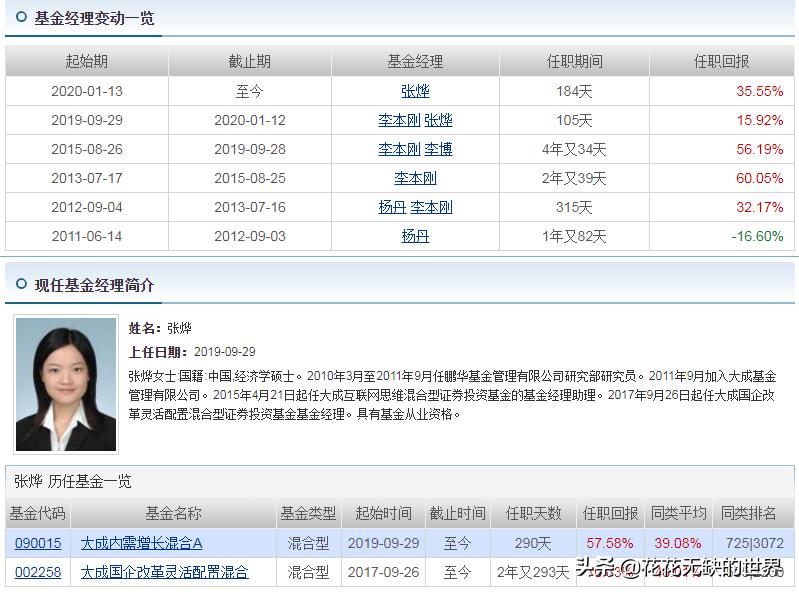This screenshot has width=799, height=594.
Task: Click 李本刚 link in 2012-09-04 row
Action: pyautogui.click(x=431, y=207)
